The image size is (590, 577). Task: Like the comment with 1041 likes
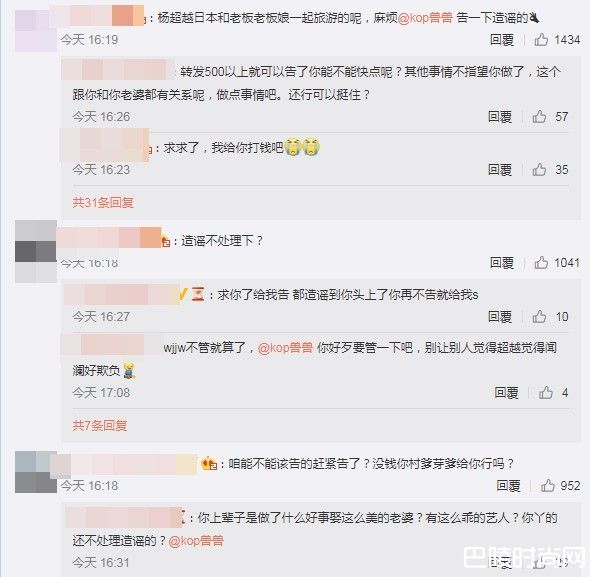(541, 262)
